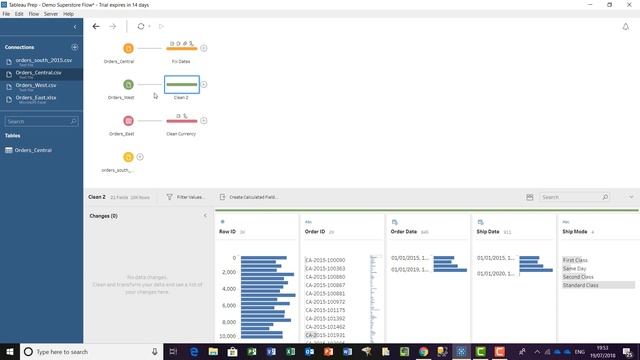Run the flow with the play icon

(161, 26)
